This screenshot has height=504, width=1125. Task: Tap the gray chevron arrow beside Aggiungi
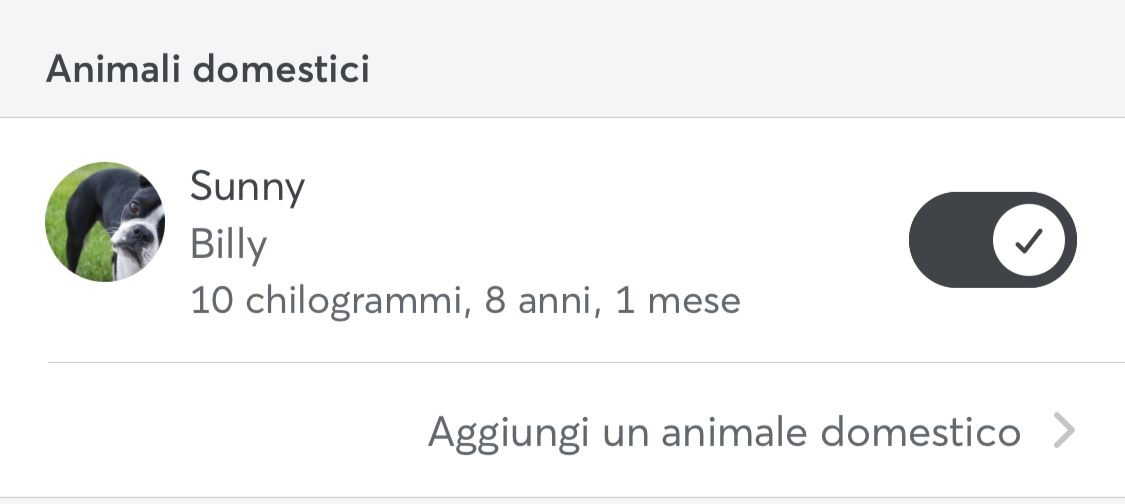click(1064, 431)
